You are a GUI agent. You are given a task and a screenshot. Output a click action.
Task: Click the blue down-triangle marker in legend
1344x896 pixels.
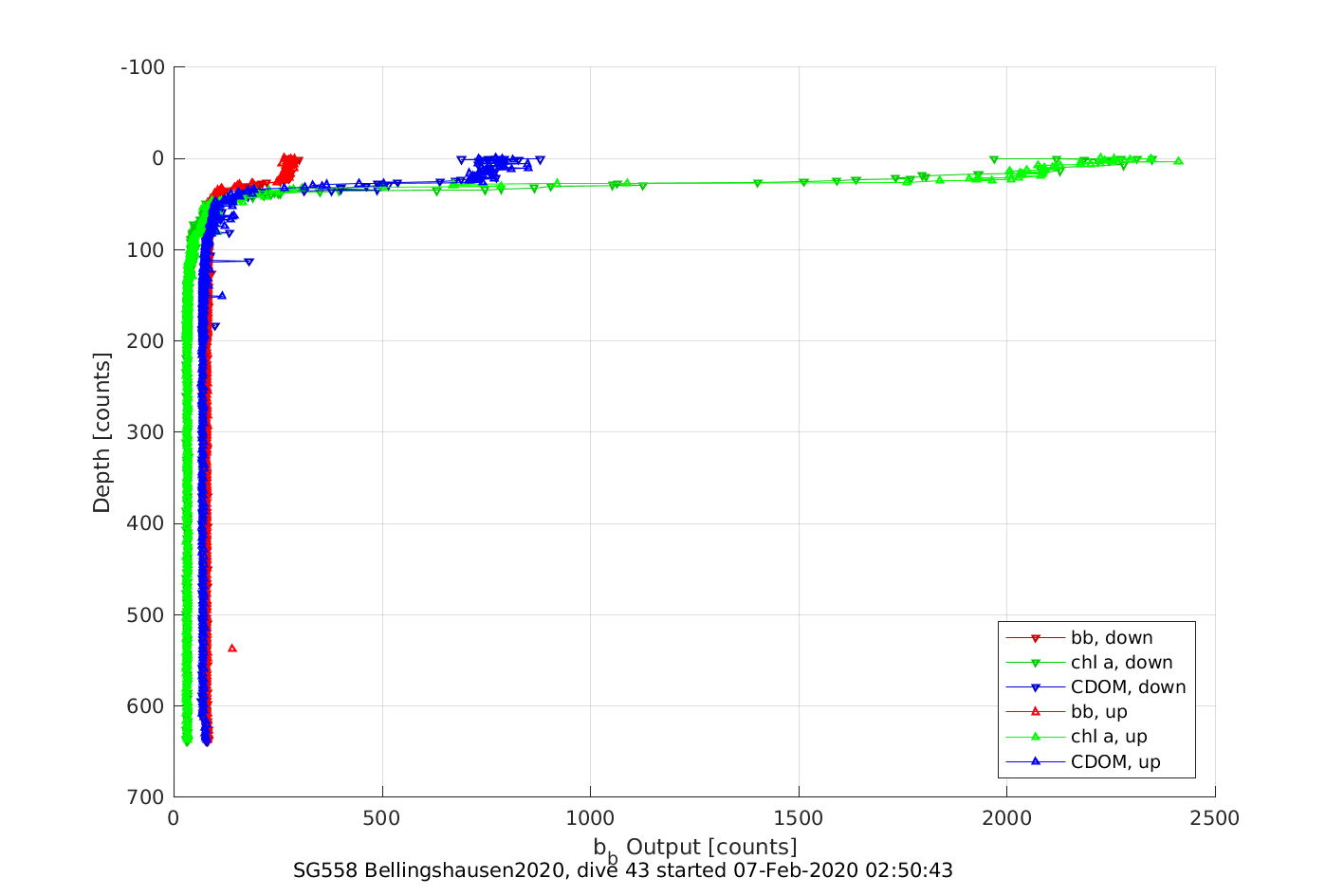click(1036, 687)
